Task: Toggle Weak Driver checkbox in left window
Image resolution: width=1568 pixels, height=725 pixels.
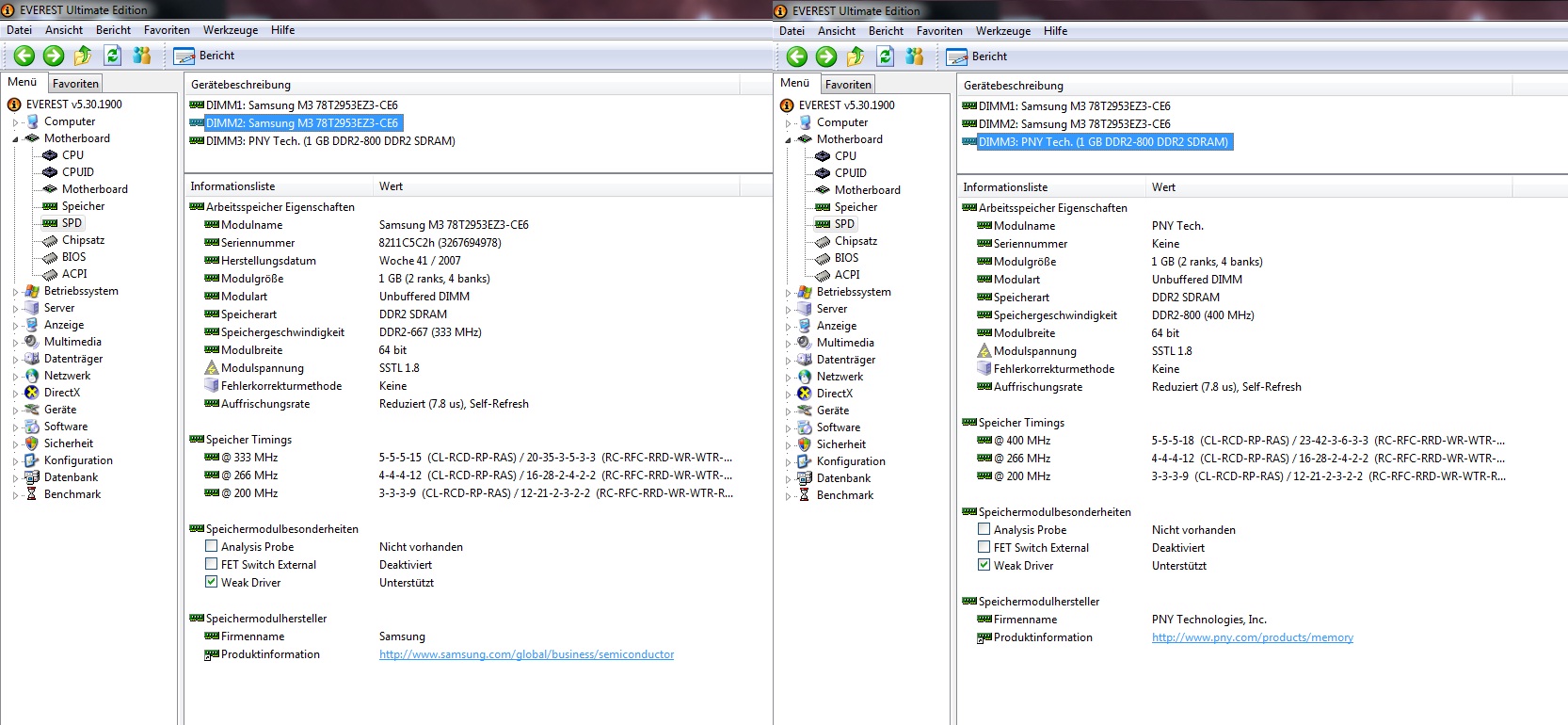Action: click(x=212, y=582)
